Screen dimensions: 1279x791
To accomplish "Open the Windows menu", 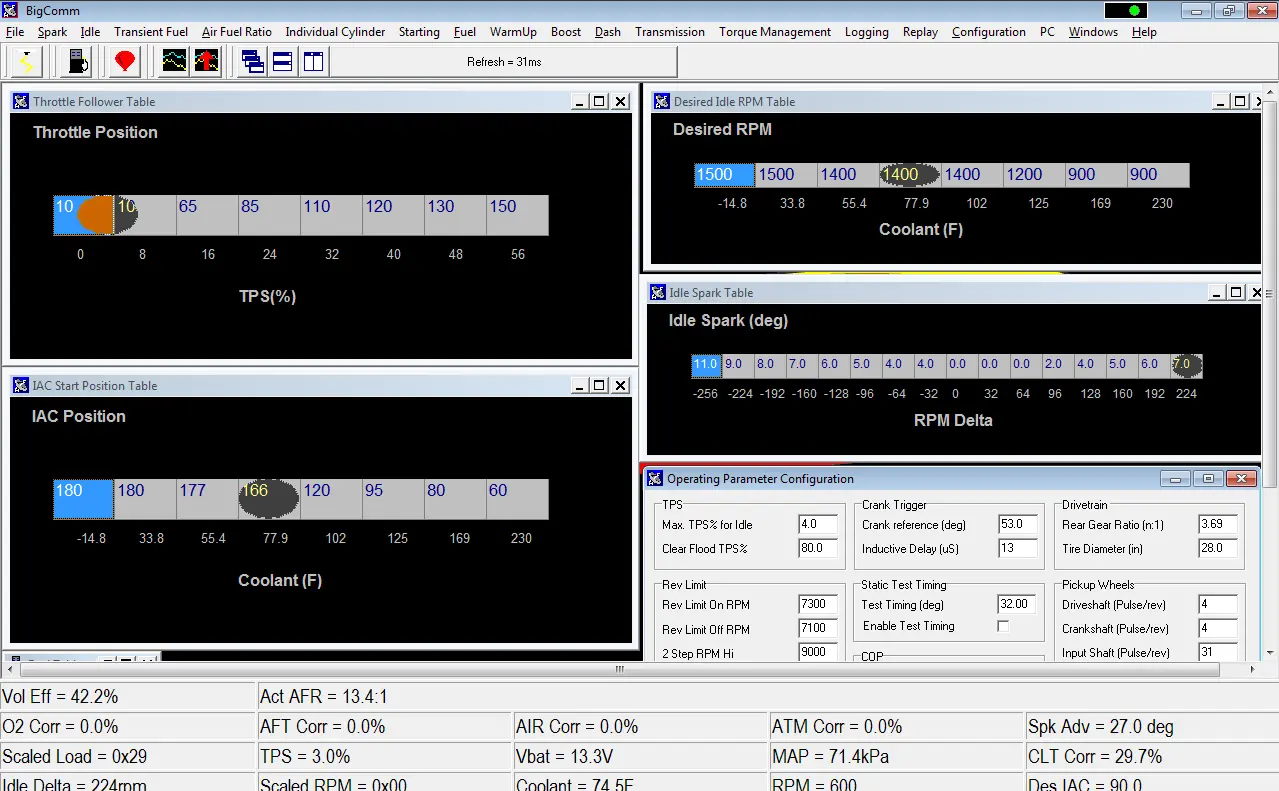I will click(1094, 32).
